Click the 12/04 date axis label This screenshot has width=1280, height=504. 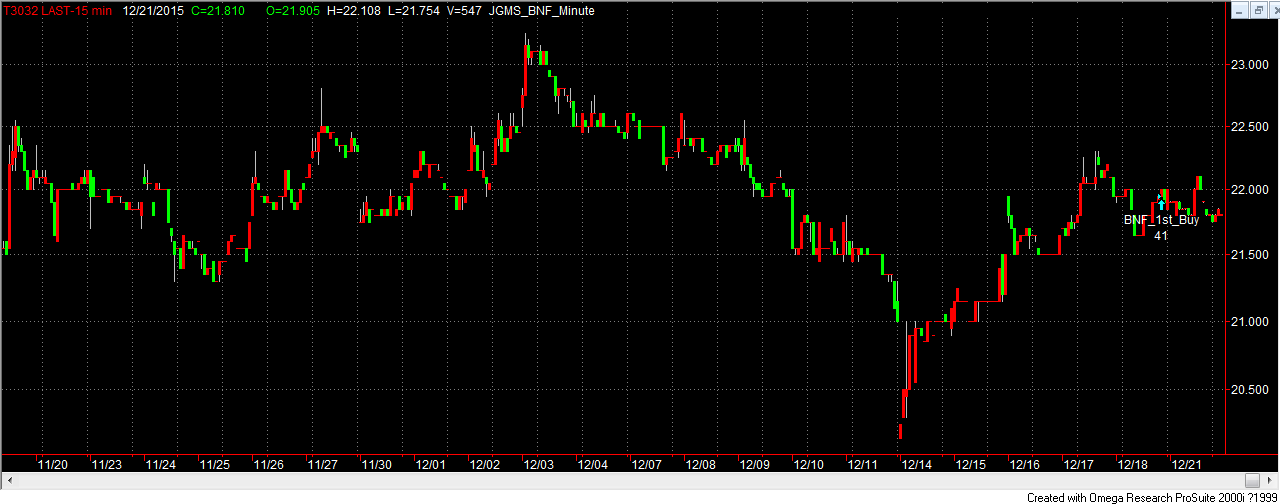coord(593,464)
